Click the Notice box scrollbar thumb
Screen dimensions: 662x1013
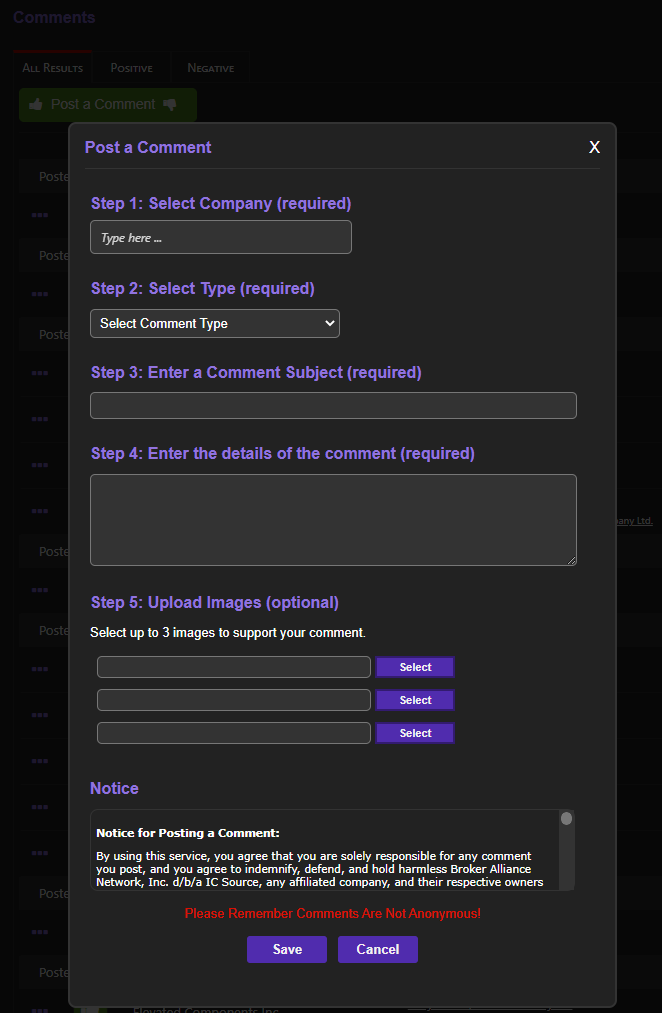(566, 819)
